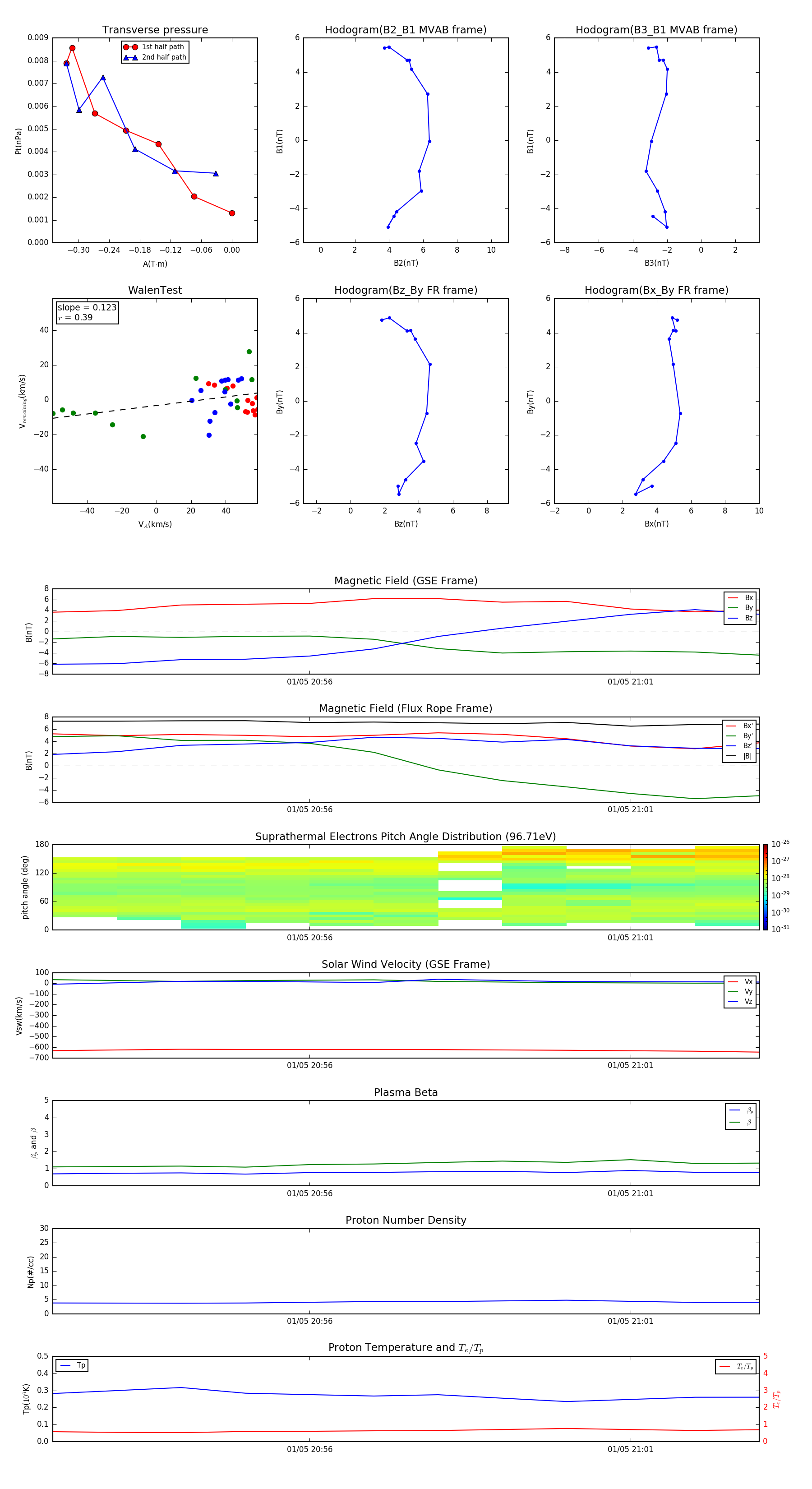Viewport: 812px width, 1489px height.
Task: Click the 'slope = 0.123' annotation
Action: coord(87,308)
